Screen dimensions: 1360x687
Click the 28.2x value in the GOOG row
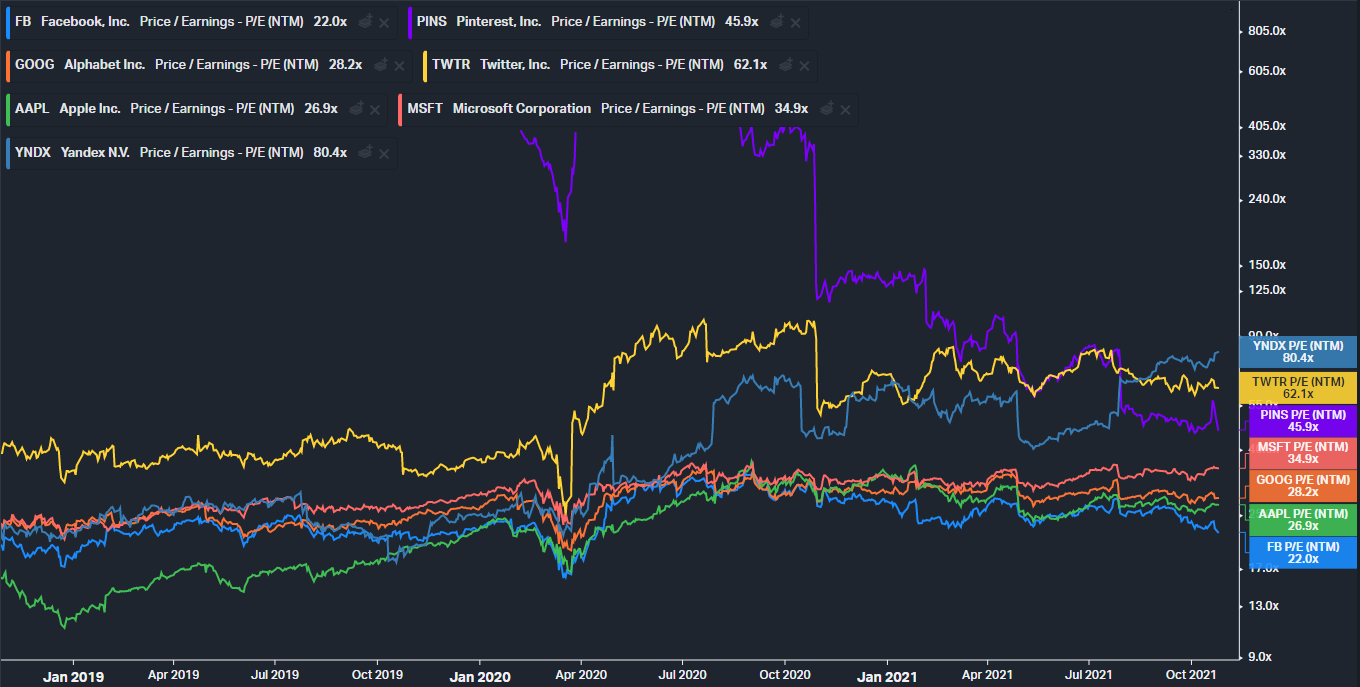[x=345, y=65]
